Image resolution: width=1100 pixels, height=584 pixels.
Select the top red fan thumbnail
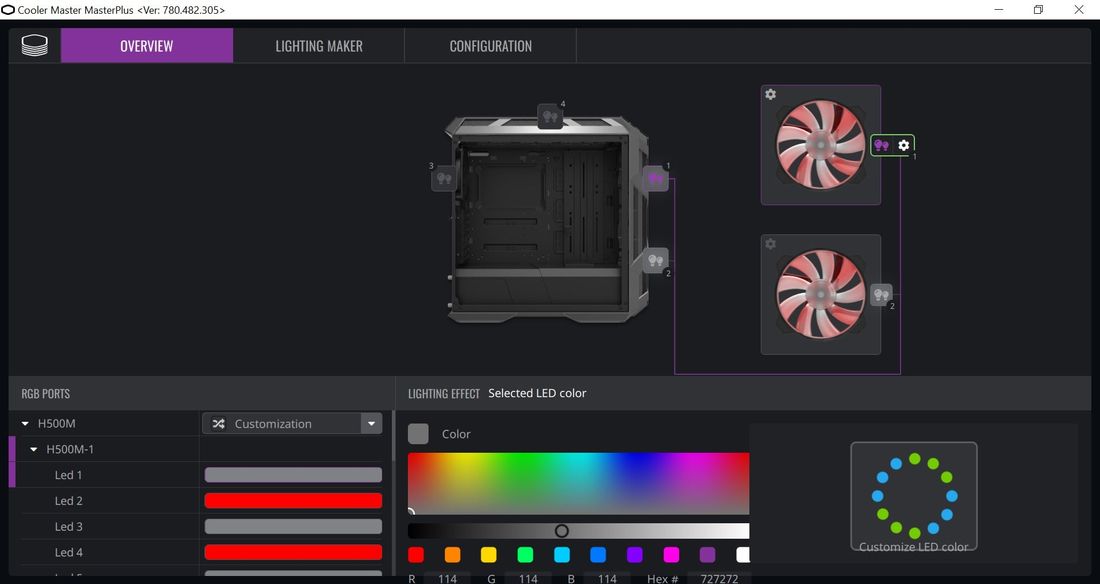click(820, 145)
